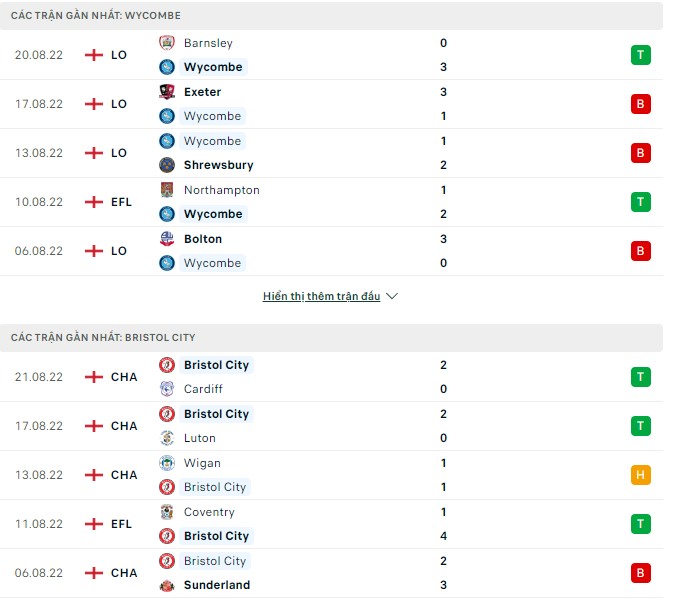673x604 pixels.
Task: Click the Bolton club crest icon
Action: (167, 239)
